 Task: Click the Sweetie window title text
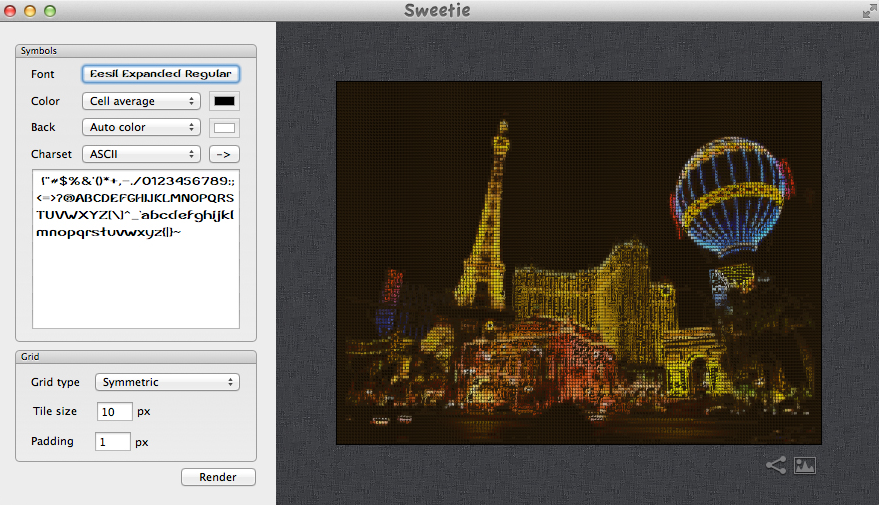[x=438, y=11]
